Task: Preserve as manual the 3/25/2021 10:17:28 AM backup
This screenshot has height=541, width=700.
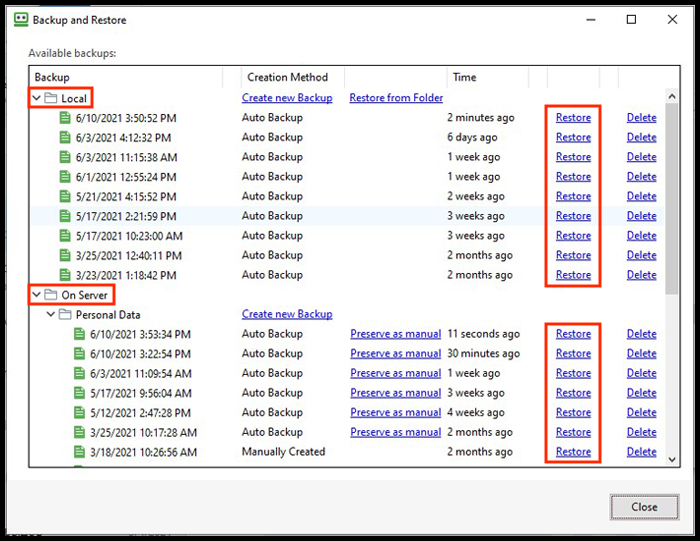Action: [x=396, y=432]
